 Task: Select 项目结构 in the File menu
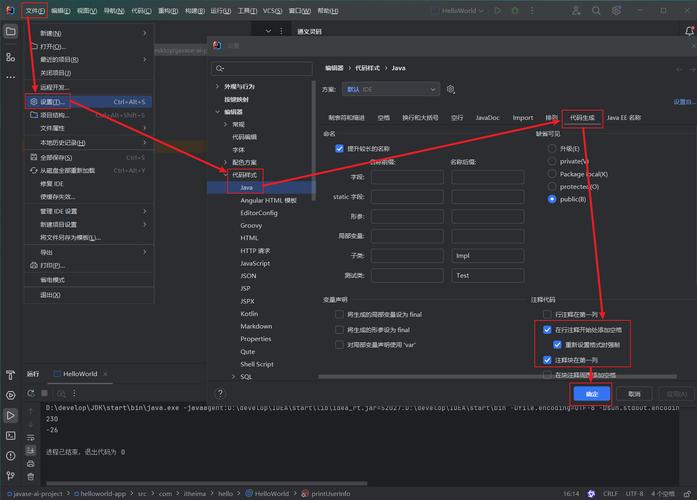(54, 115)
